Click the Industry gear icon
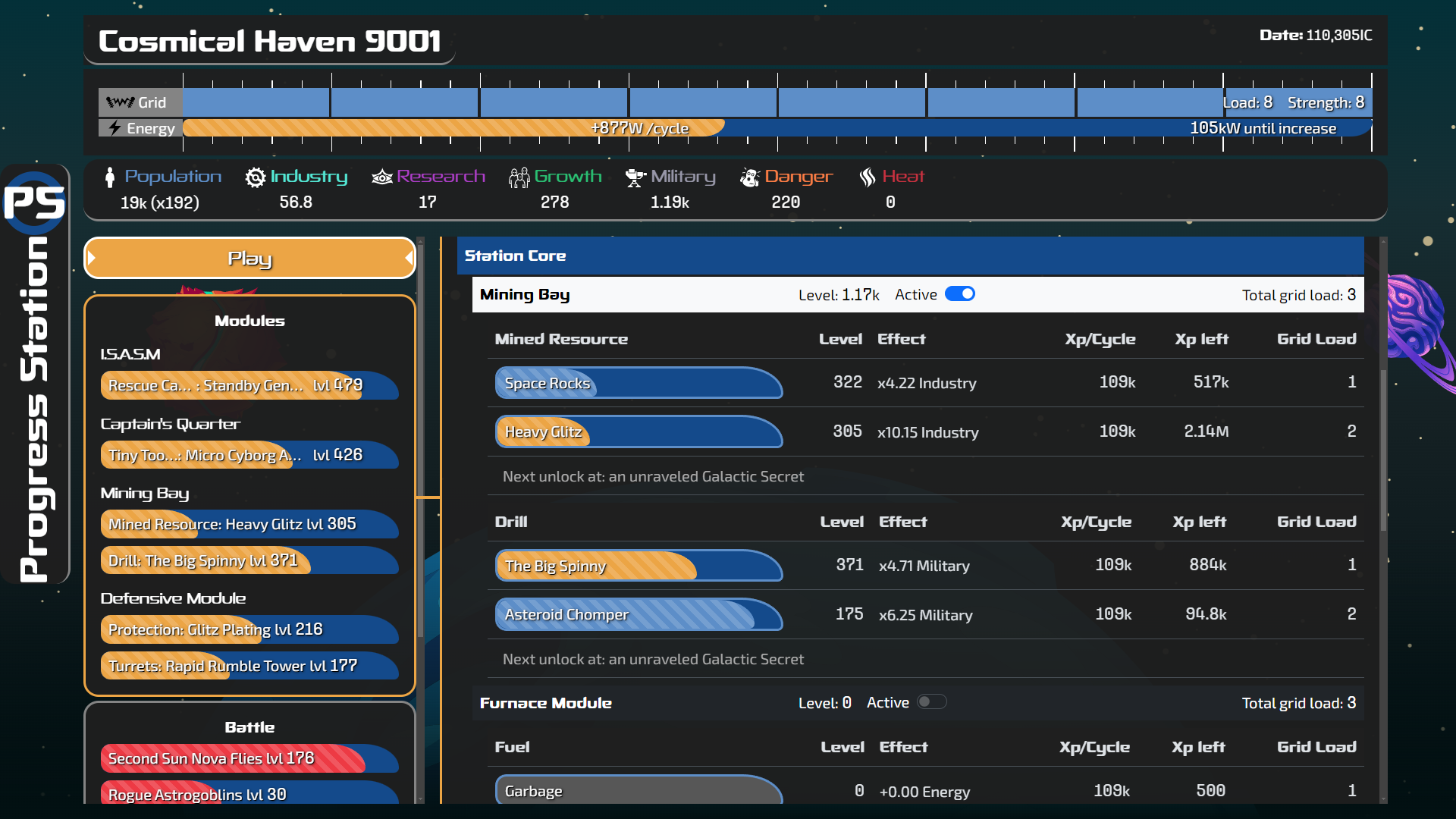This screenshot has height=819, width=1456. coord(256,177)
